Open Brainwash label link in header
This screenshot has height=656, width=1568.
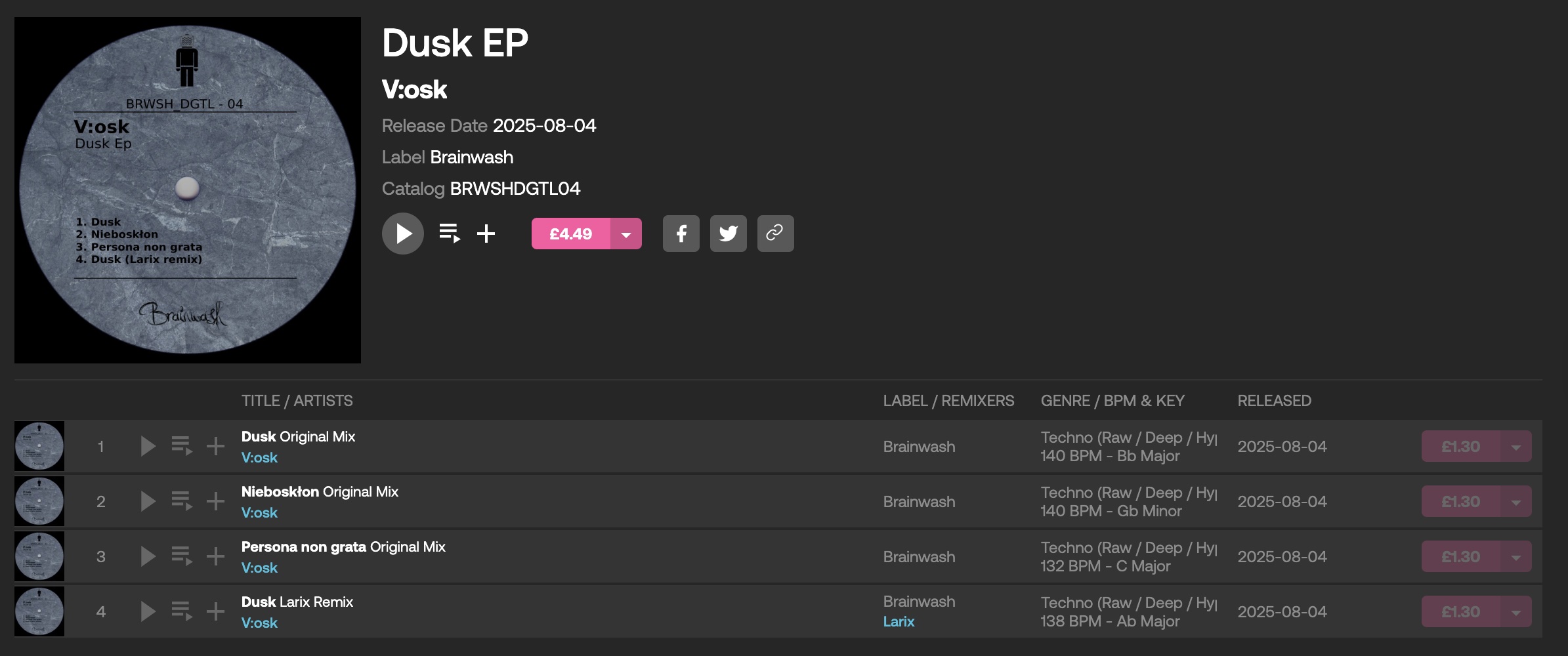tap(471, 157)
